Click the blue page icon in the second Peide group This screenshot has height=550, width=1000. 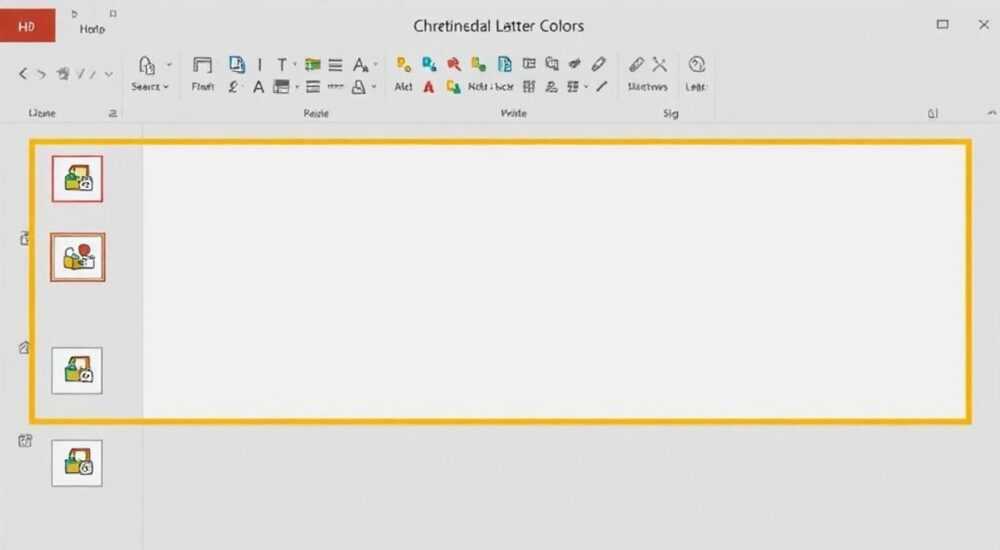click(504, 64)
